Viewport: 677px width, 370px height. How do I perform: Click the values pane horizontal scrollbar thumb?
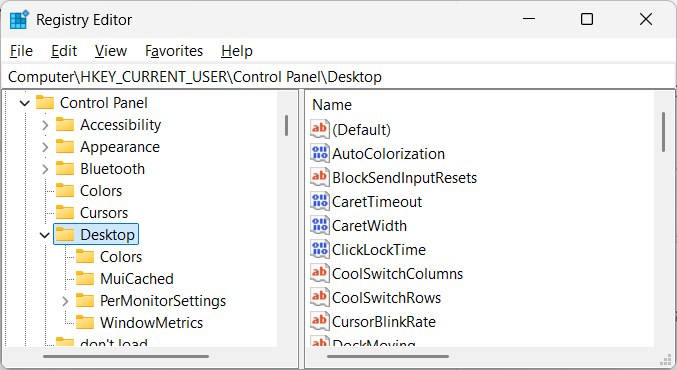click(x=388, y=357)
